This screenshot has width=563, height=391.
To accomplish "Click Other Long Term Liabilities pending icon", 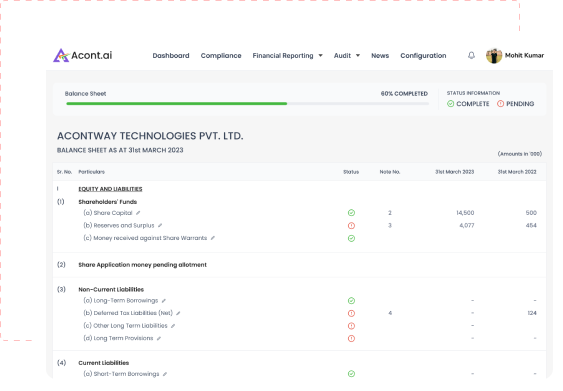I will [x=352, y=326].
